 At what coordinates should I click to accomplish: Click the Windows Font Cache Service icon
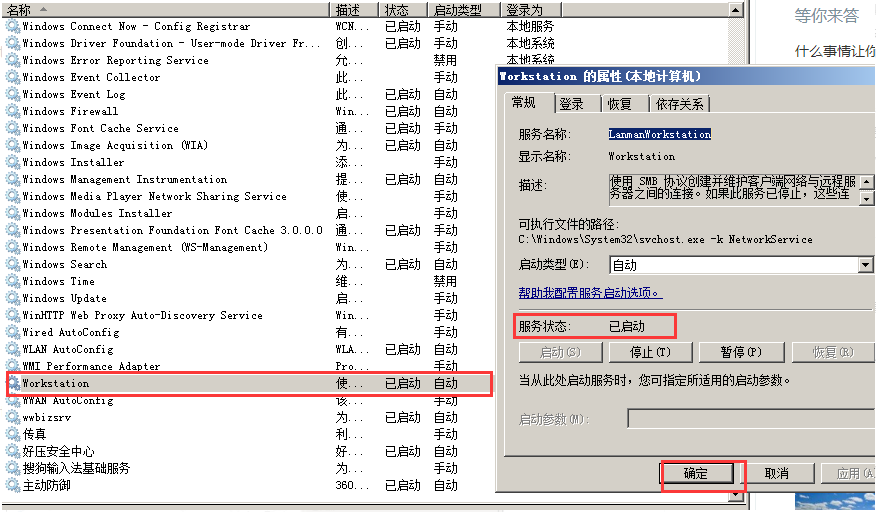tap(12, 129)
